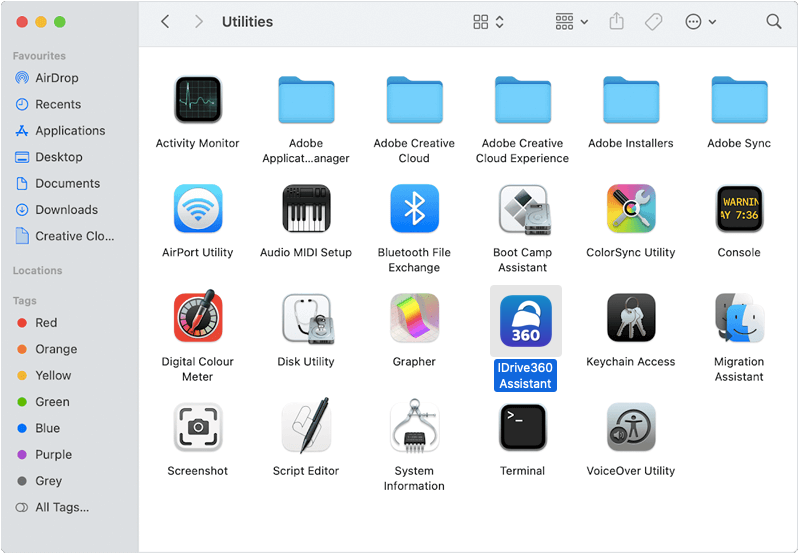Click the Locations sidebar header

pyautogui.click(x=37, y=270)
